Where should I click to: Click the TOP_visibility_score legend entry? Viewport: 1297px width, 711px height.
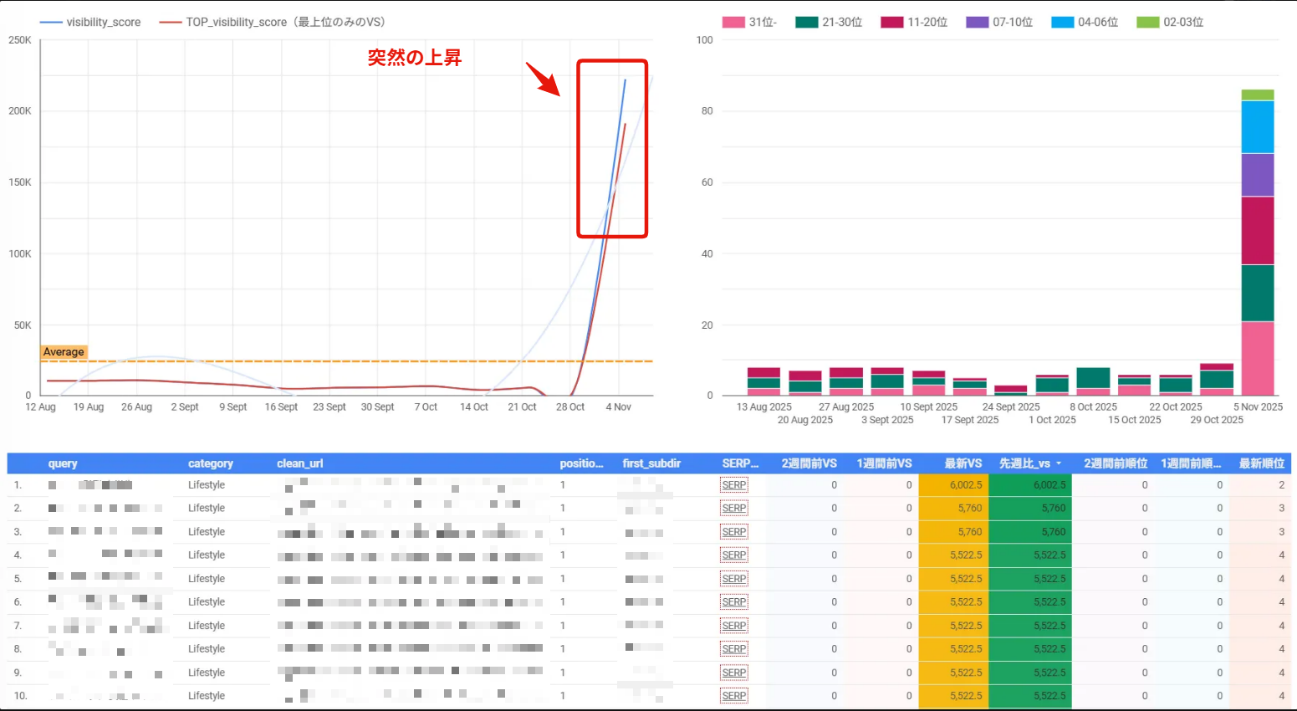[272, 21]
